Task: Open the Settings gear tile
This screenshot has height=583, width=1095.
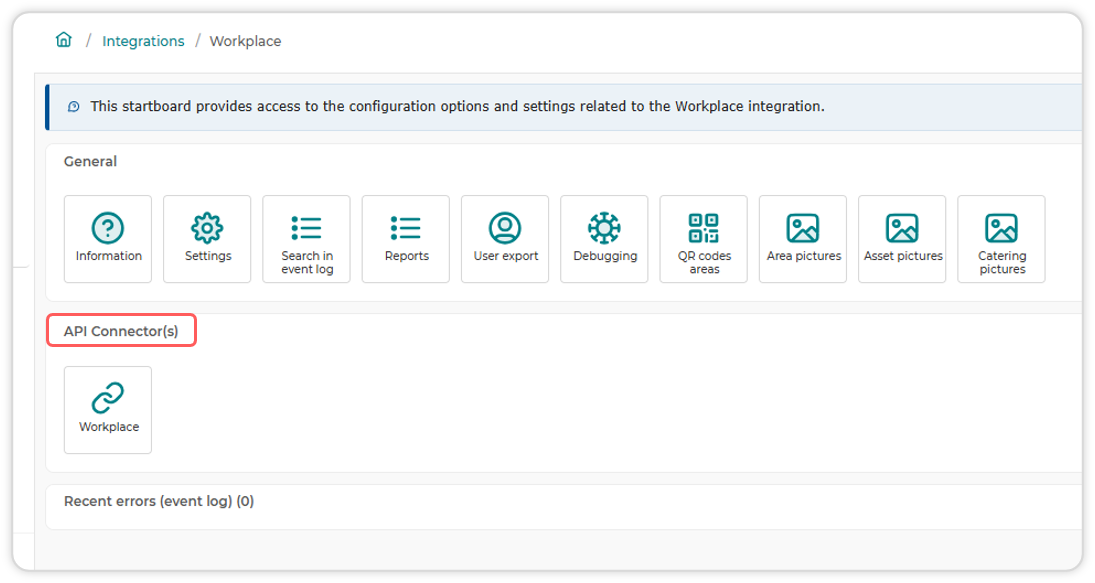Action: click(207, 239)
